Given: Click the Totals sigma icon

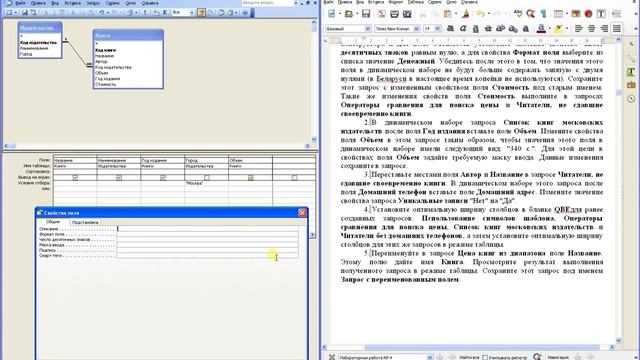Looking at the screenshot, I should (165, 13).
